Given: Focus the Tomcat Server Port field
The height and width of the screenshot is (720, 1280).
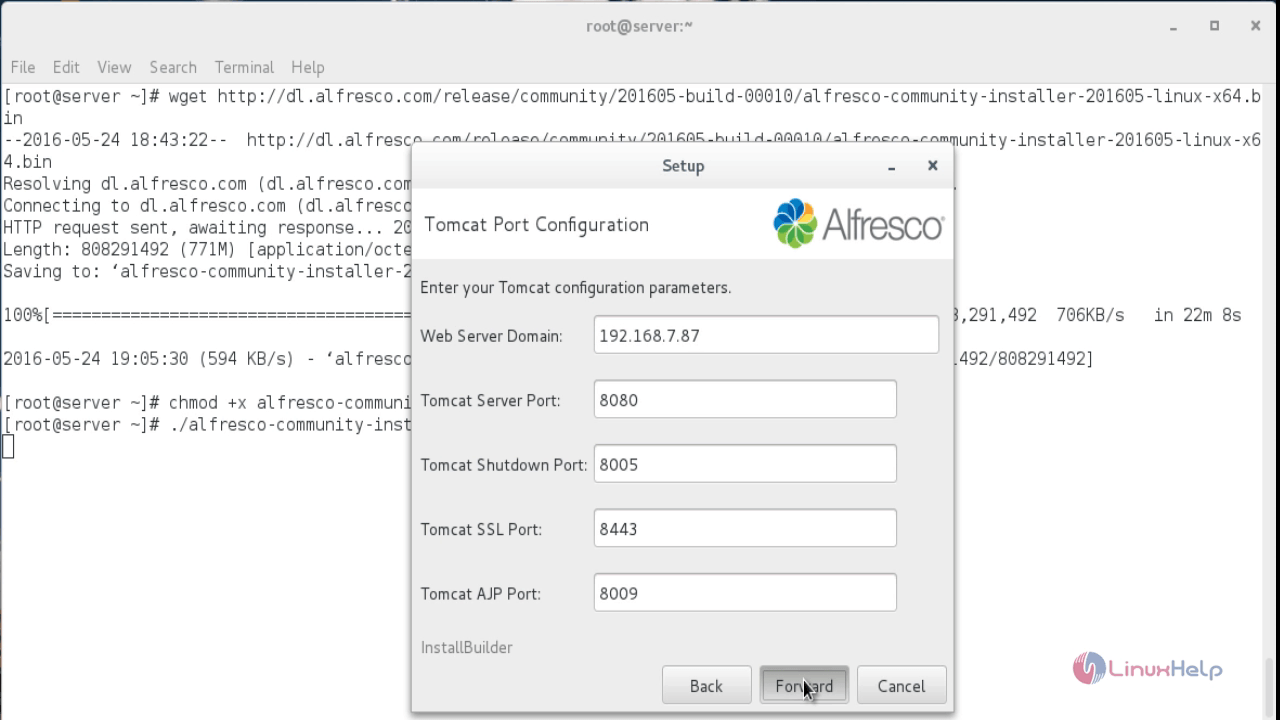Looking at the screenshot, I should pos(745,400).
